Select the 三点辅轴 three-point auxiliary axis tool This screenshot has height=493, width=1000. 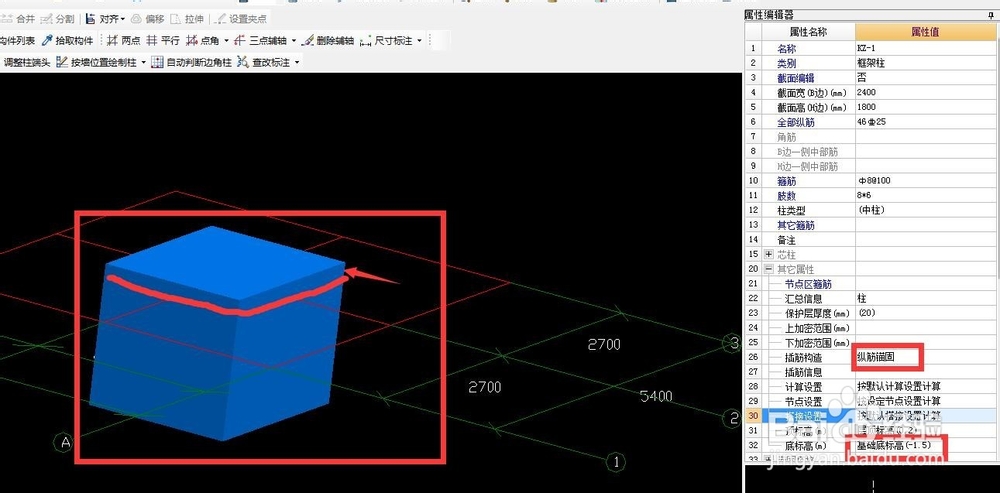tap(260, 41)
